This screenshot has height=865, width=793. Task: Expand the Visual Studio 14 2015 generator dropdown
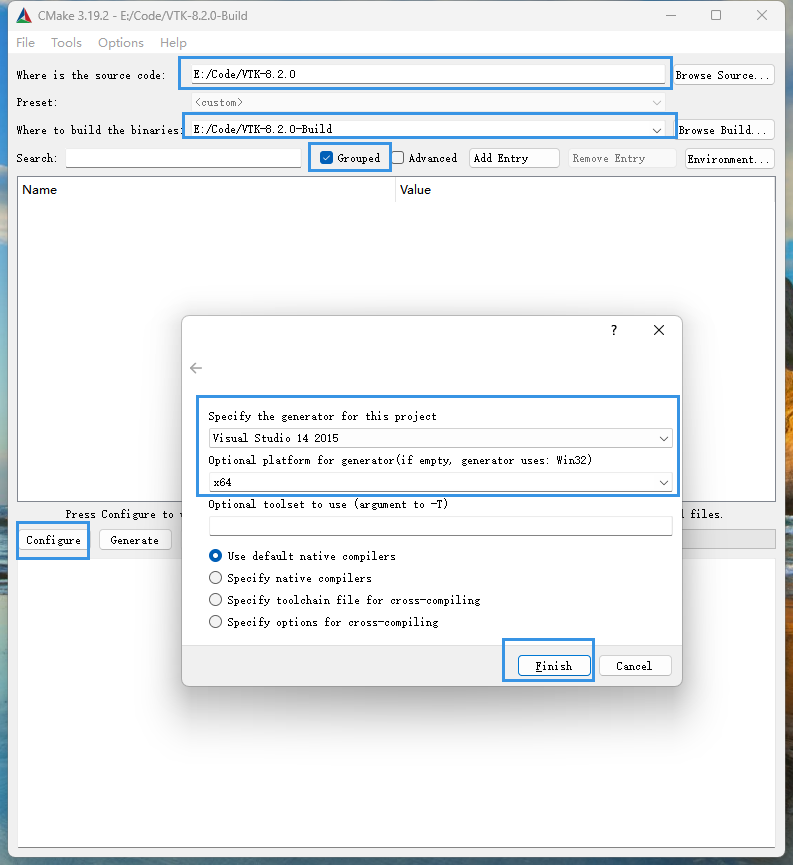click(x=664, y=438)
